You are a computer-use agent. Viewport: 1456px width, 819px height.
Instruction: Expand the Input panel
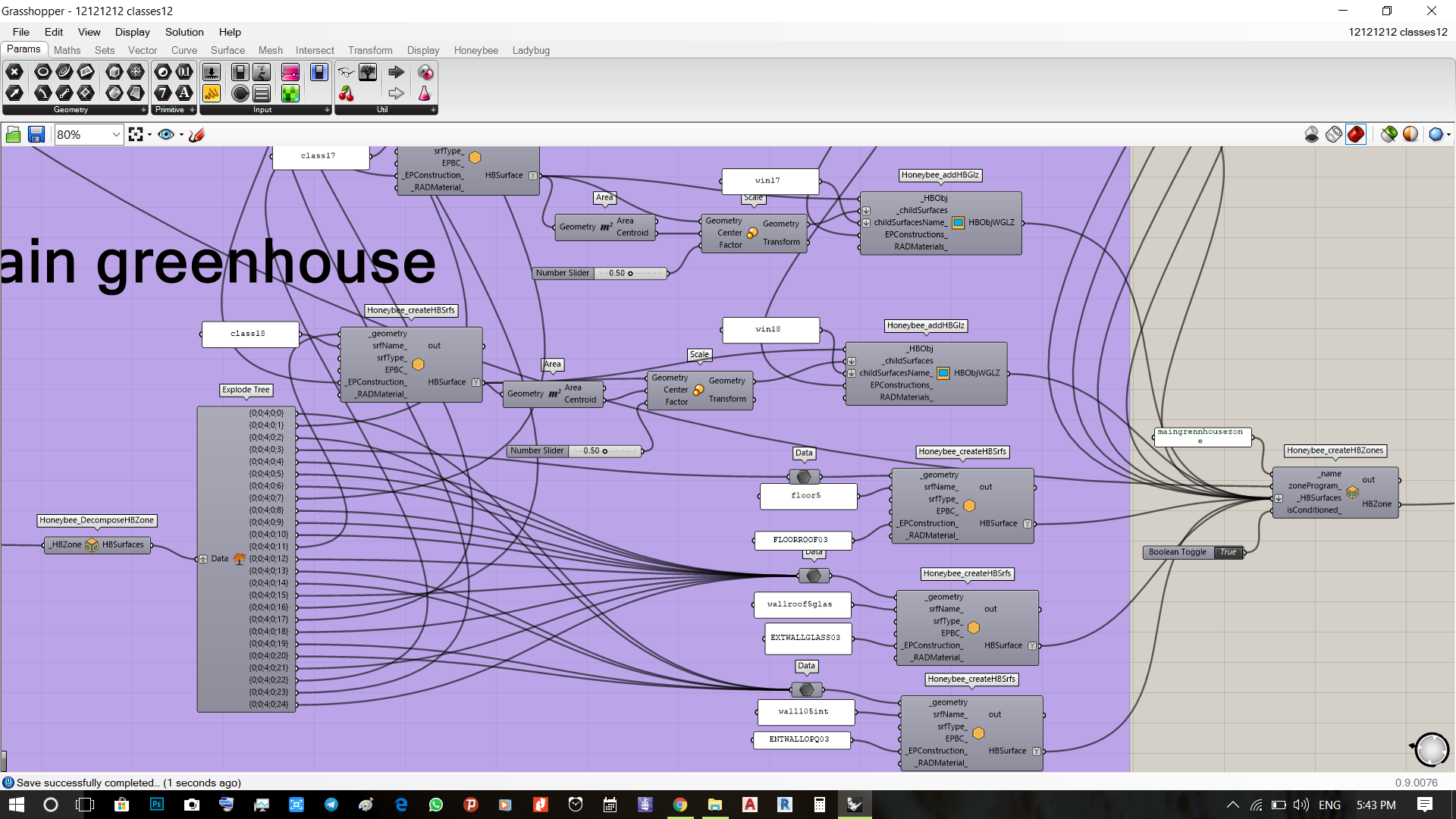327,110
